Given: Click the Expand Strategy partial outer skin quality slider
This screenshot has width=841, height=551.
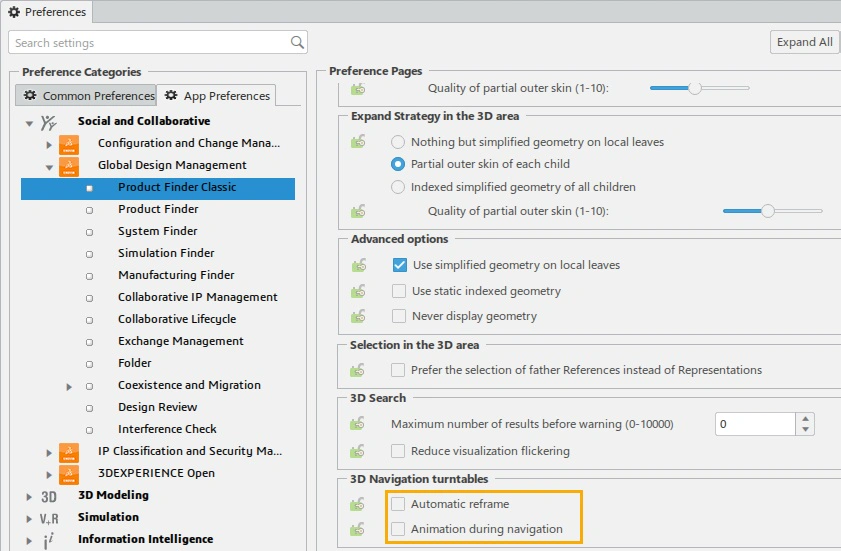Looking at the screenshot, I should click(x=768, y=211).
